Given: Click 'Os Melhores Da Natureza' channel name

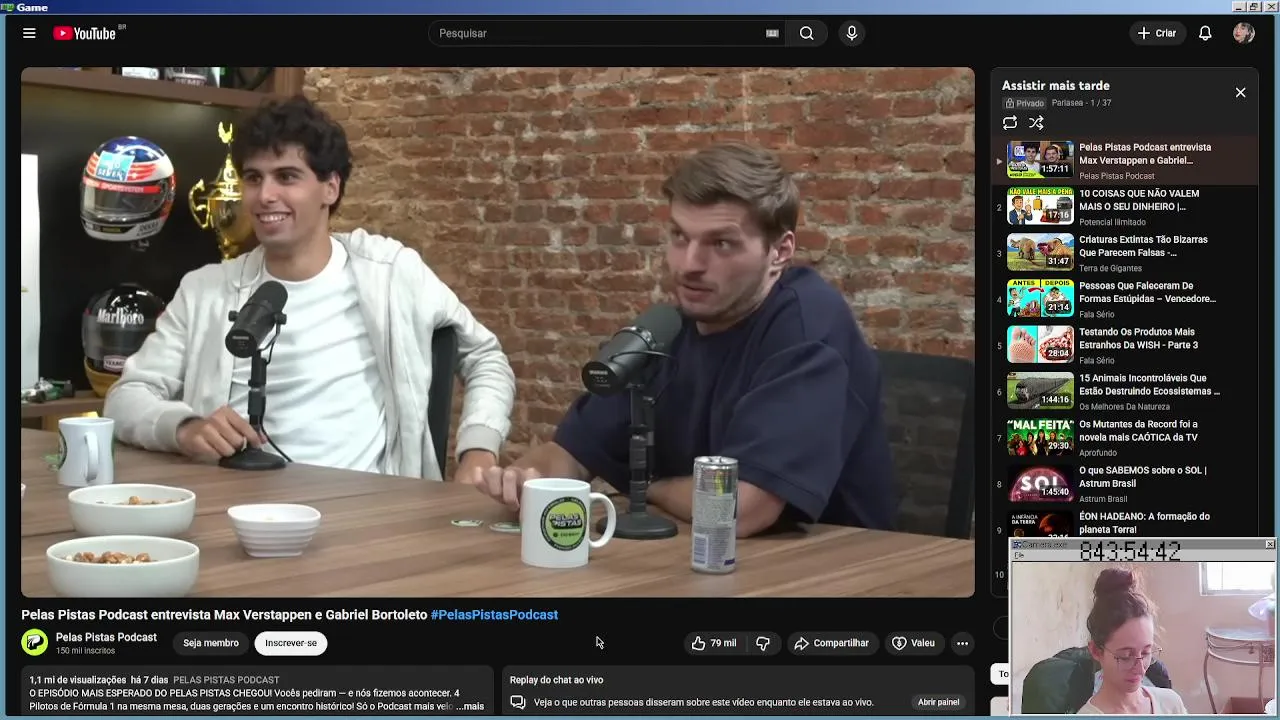Looking at the screenshot, I should [x=1124, y=407].
